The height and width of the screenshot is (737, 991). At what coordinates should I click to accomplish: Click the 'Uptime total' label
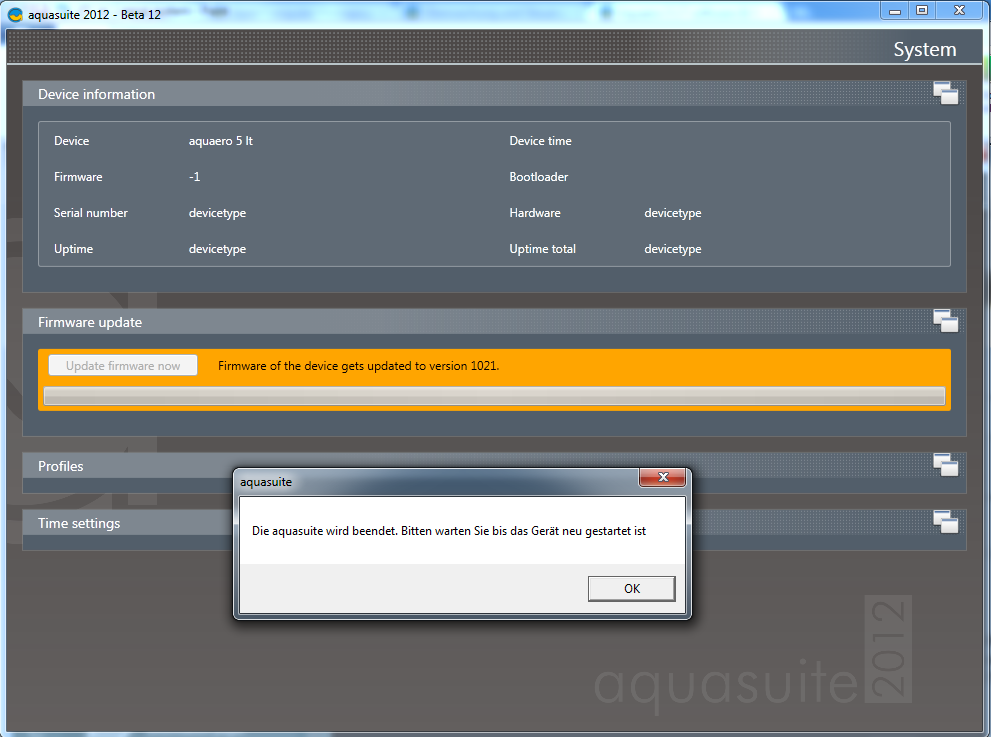tap(542, 249)
